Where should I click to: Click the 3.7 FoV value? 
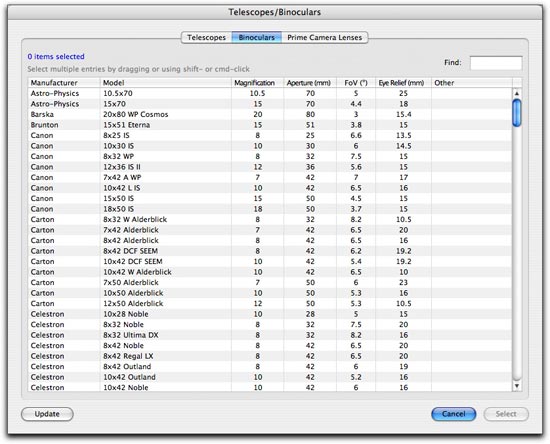356,209
